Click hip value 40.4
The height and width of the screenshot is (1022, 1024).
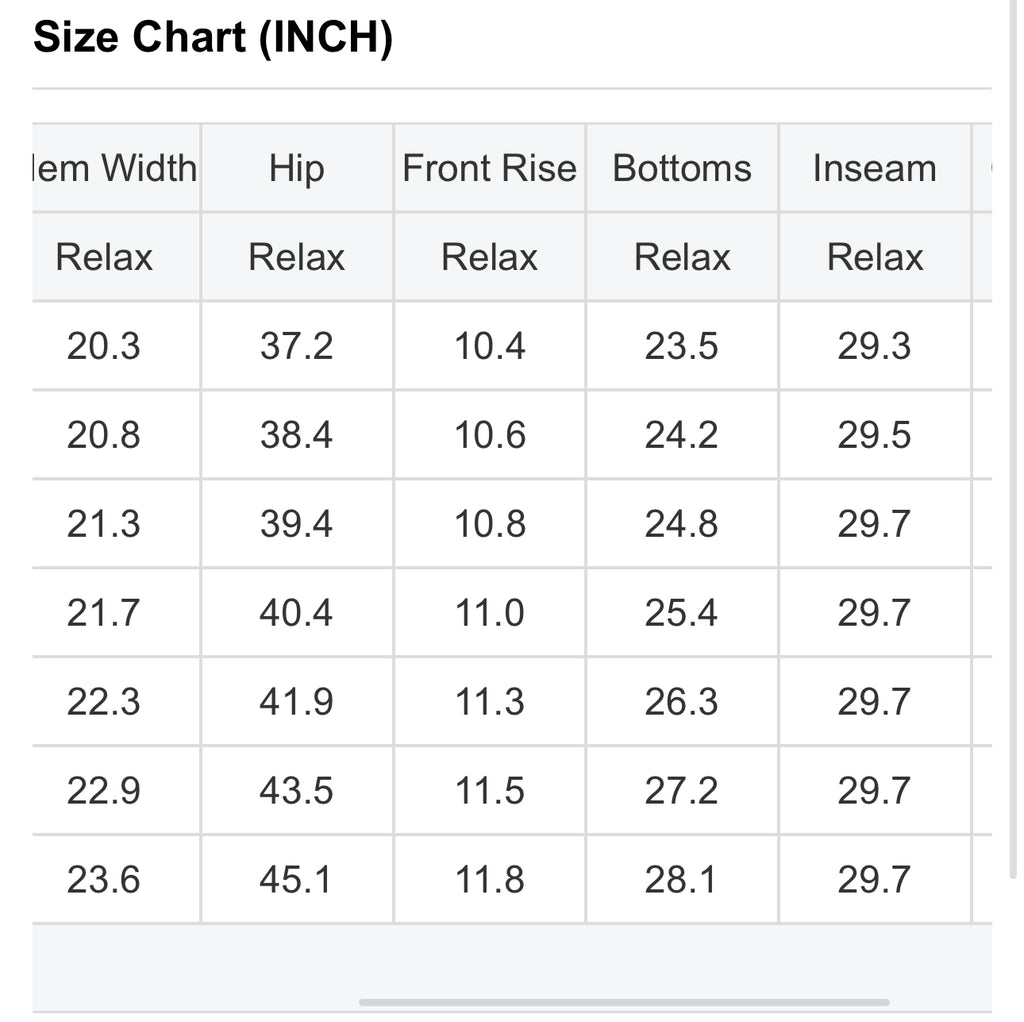click(x=296, y=612)
